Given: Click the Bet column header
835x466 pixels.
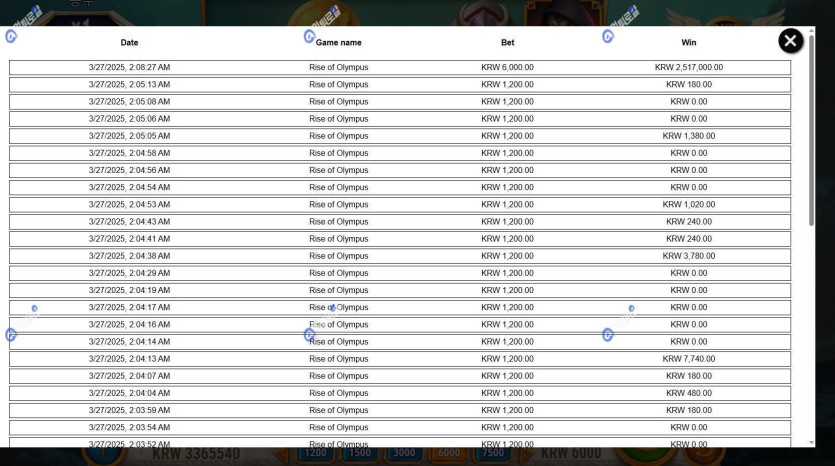Looking at the screenshot, I should click(x=507, y=43).
